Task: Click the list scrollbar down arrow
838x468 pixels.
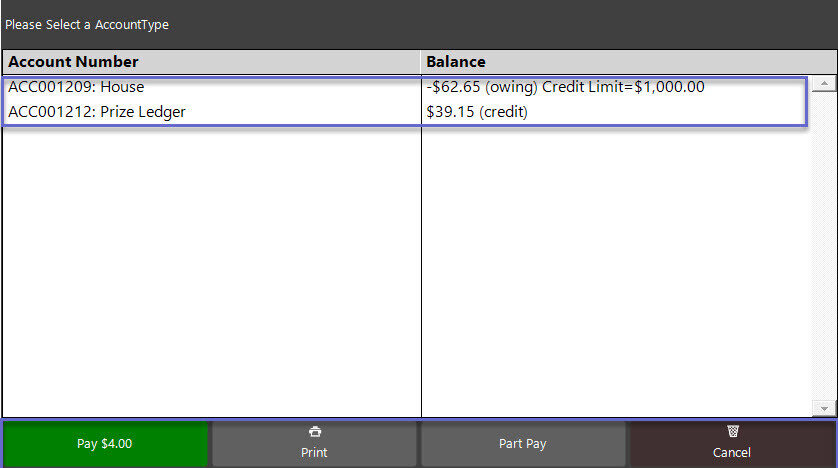Action: (824, 409)
